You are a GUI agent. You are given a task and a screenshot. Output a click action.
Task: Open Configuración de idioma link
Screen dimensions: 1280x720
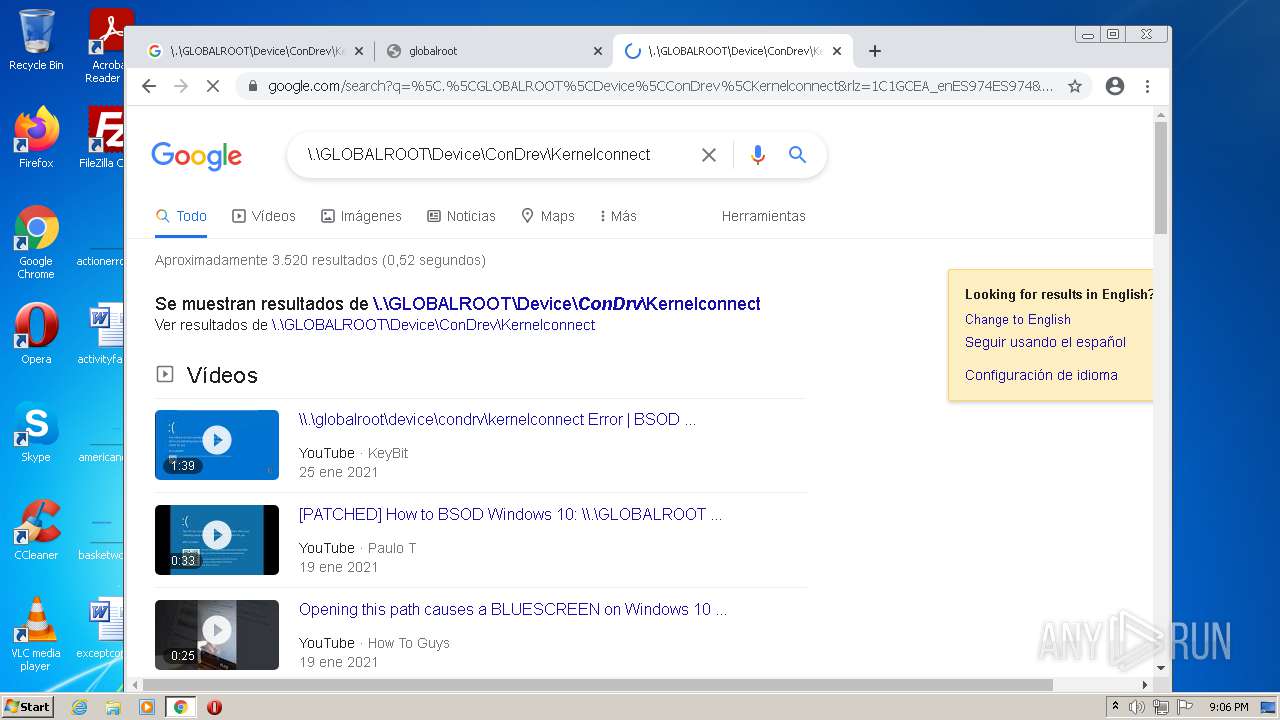[1041, 375]
